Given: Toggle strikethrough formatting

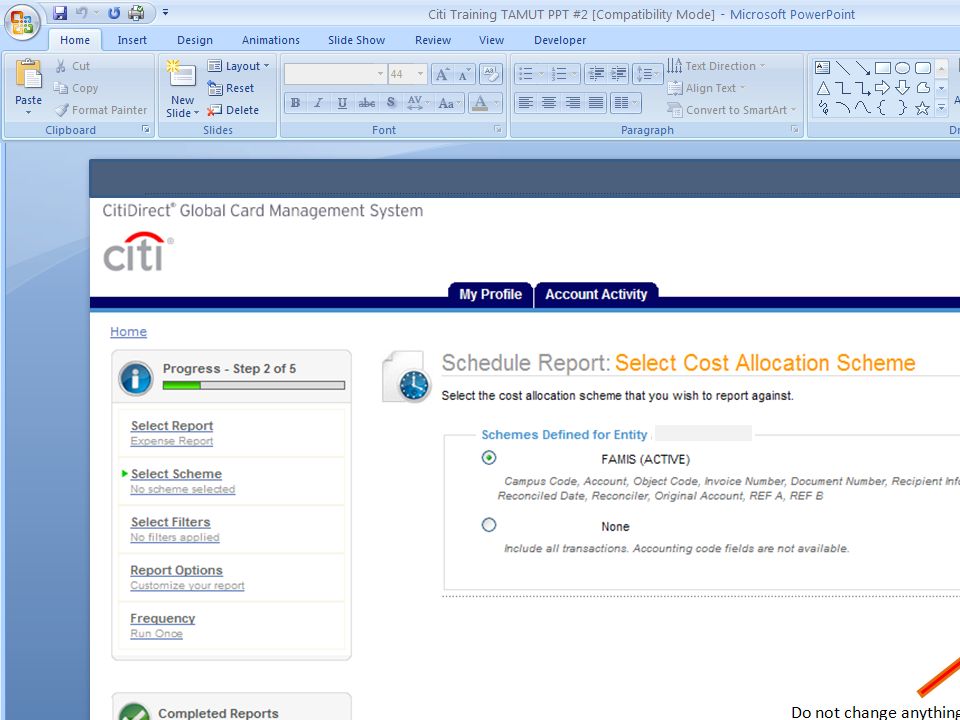Looking at the screenshot, I should (367, 103).
